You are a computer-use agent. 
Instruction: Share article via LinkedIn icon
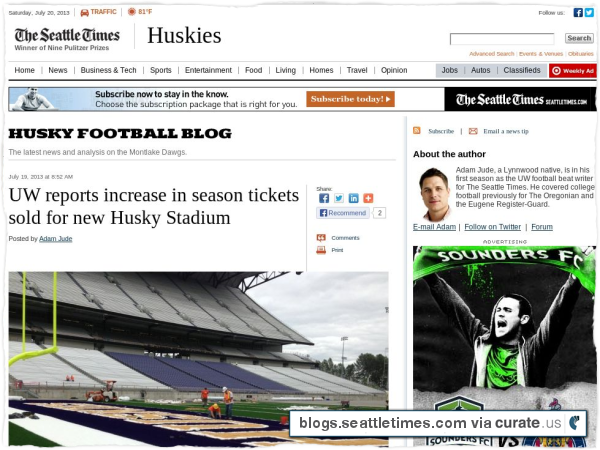click(x=354, y=198)
